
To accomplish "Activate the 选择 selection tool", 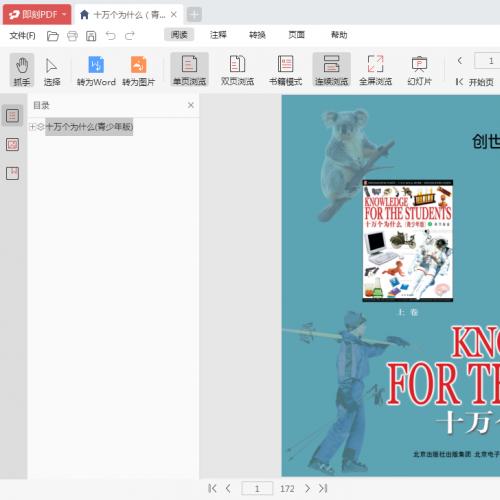I will pos(52,71).
